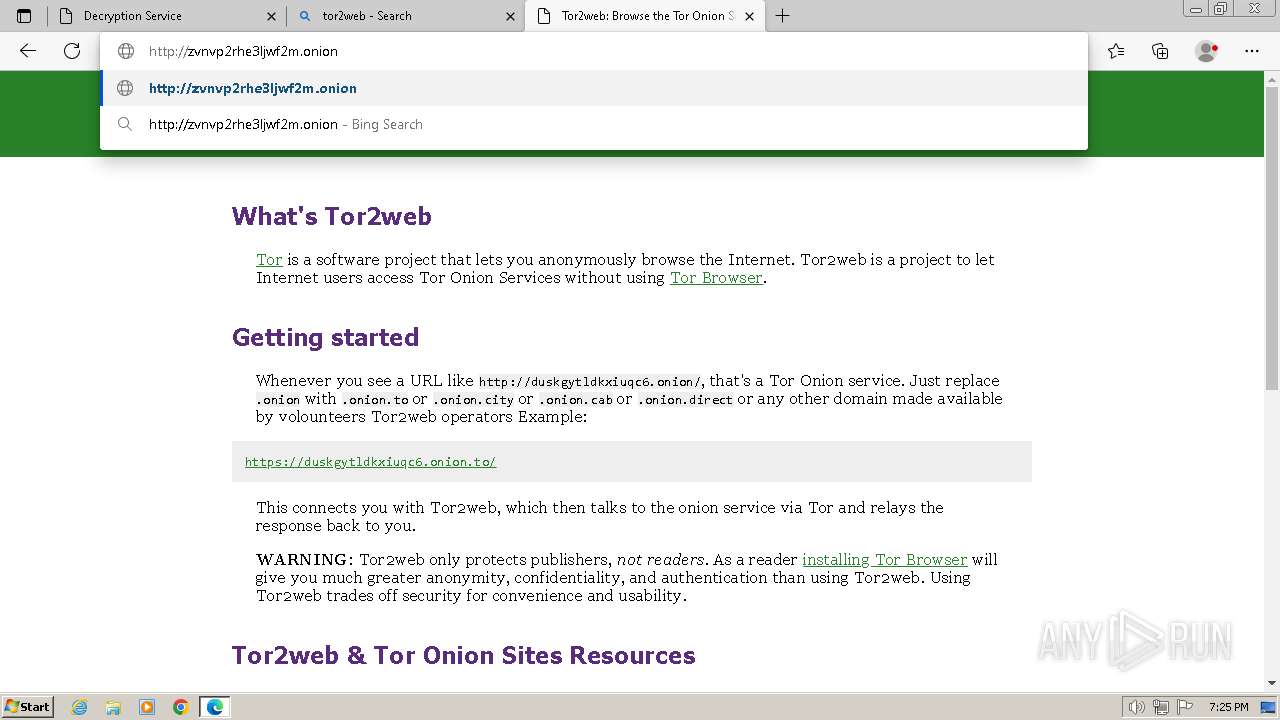Viewport: 1280px width, 720px height.
Task: Open the Collections icon
Action: click(x=1160, y=51)
